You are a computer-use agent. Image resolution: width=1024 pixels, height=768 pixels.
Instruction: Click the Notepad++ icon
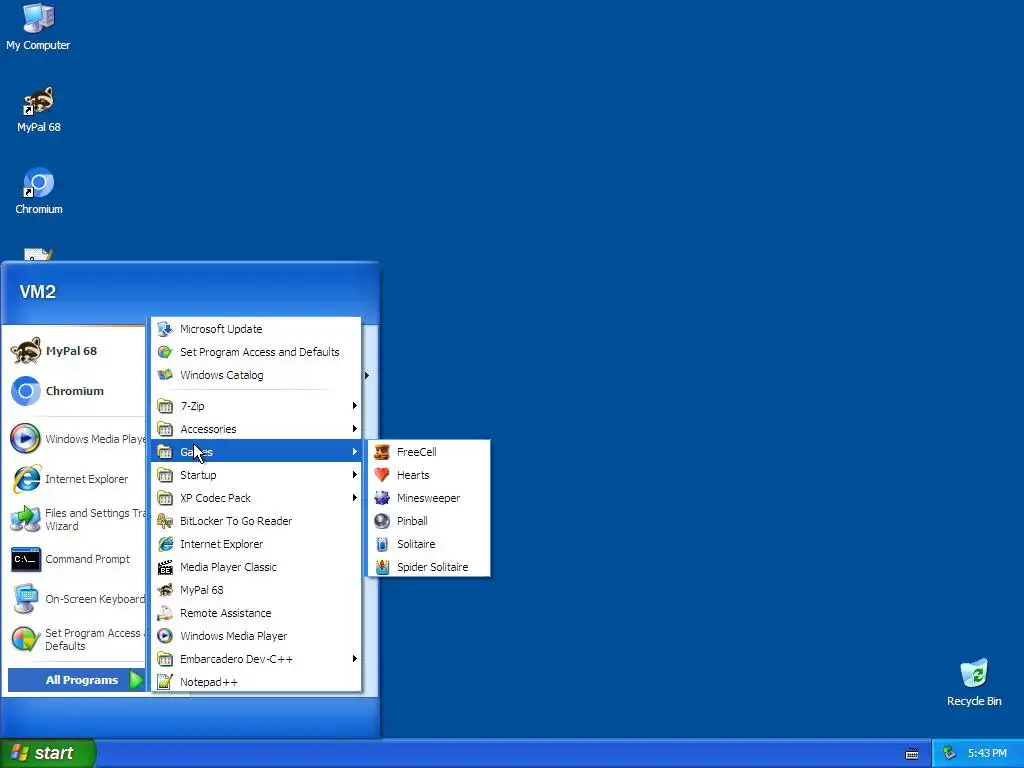[165, 682]
